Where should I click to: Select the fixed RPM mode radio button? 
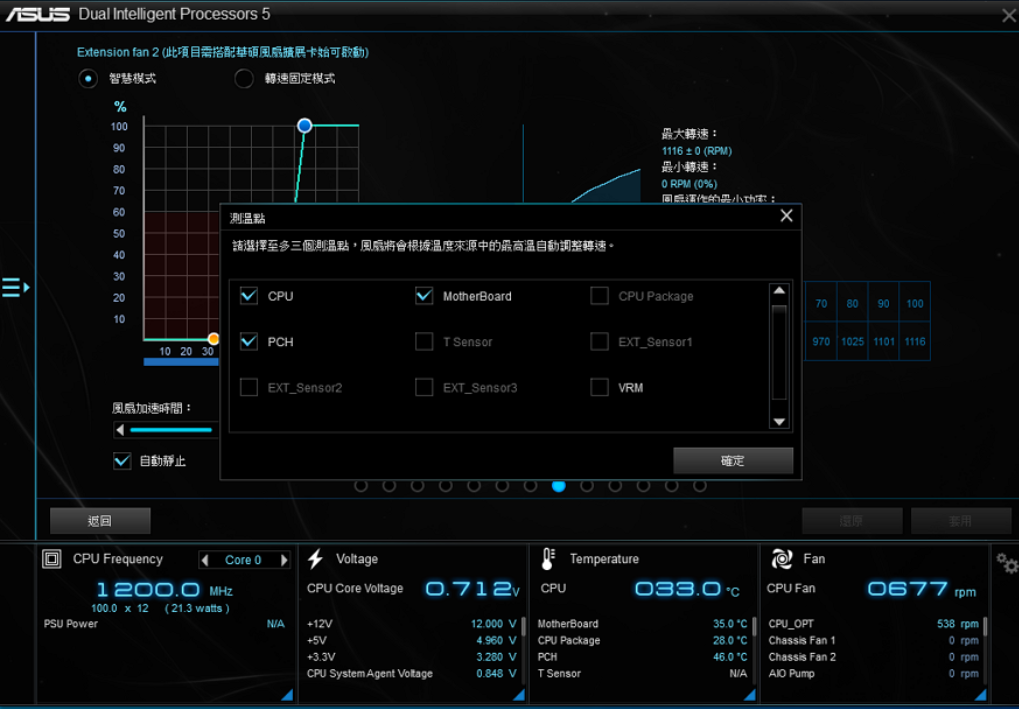coord(244,79)
